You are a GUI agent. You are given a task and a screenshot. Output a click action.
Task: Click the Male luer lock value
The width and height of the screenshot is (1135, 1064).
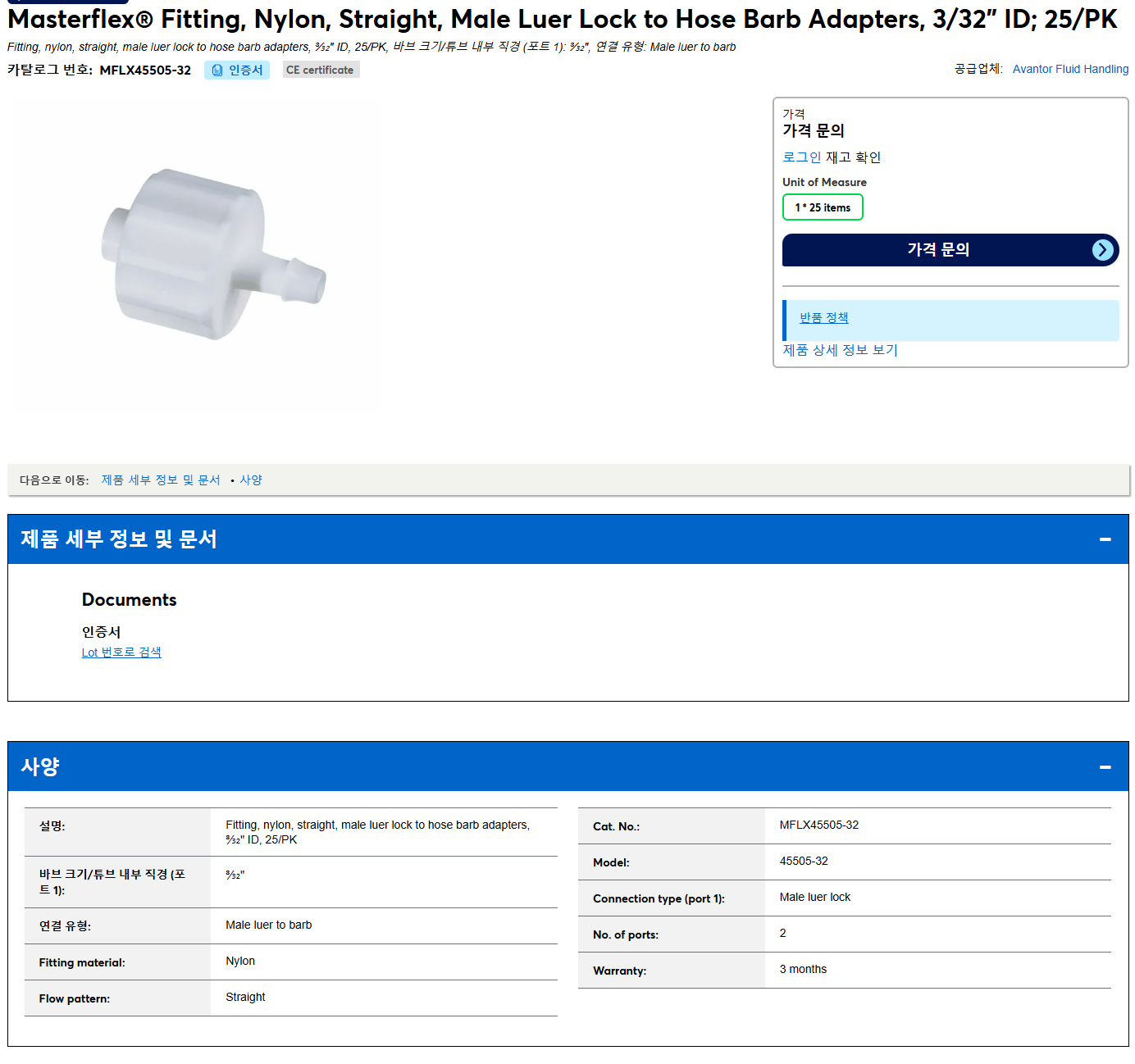pos(815,897)
